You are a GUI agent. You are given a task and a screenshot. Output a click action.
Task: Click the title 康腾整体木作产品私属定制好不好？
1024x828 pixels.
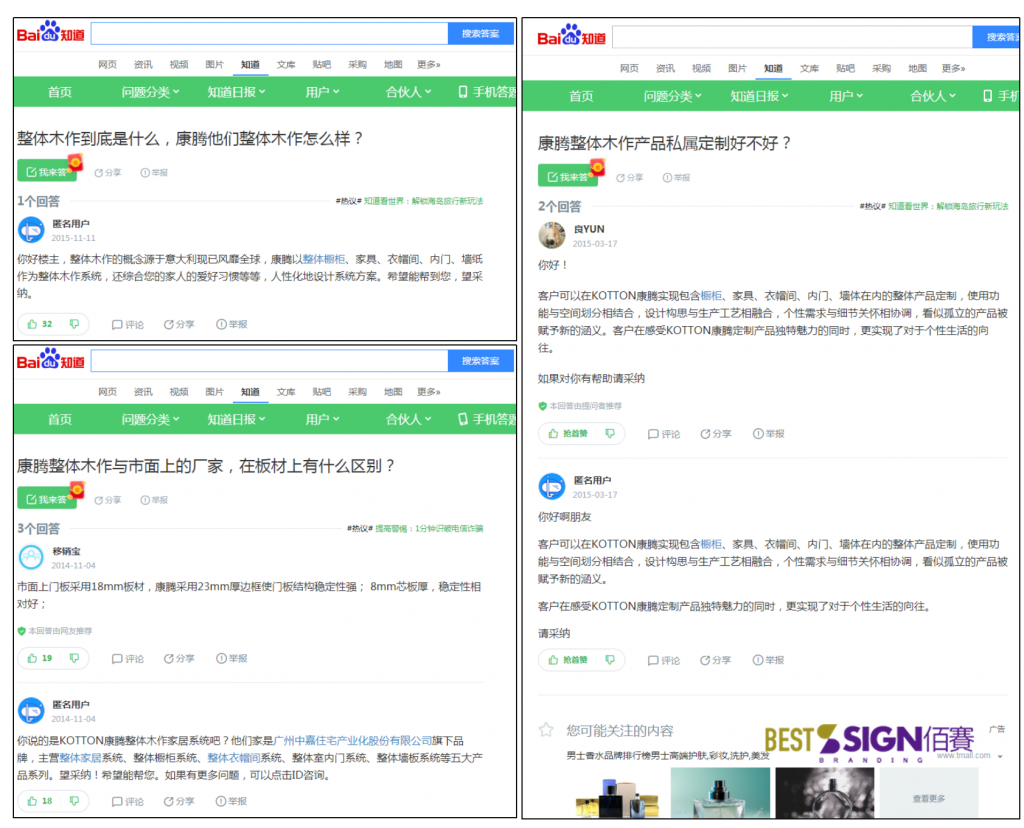pyautogui.click(x=664, y=144)
